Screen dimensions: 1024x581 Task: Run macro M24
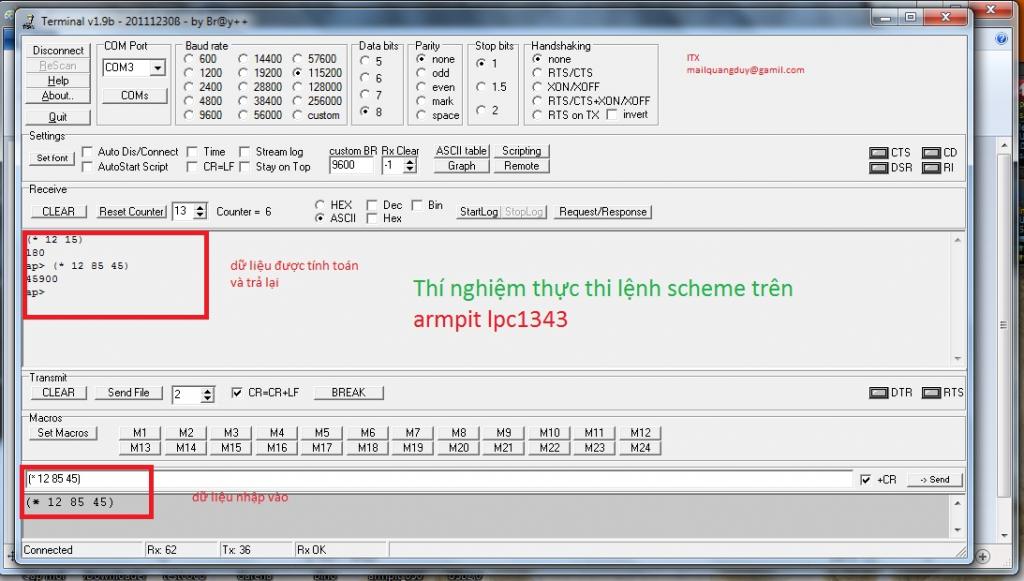pyautogui.click(x=641, y=448)
